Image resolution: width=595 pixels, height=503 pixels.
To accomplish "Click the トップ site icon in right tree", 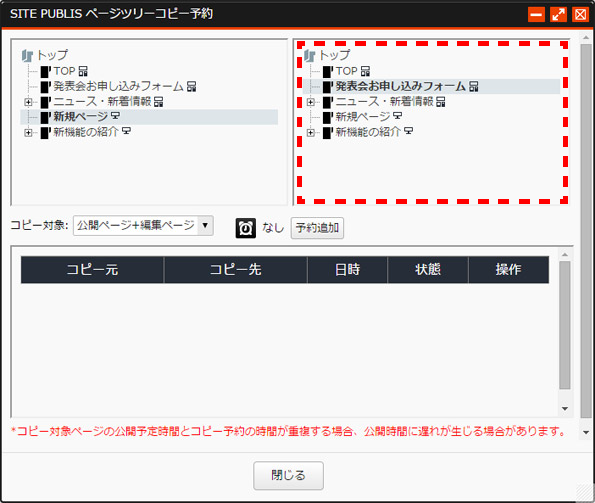I will pos(309,56).
